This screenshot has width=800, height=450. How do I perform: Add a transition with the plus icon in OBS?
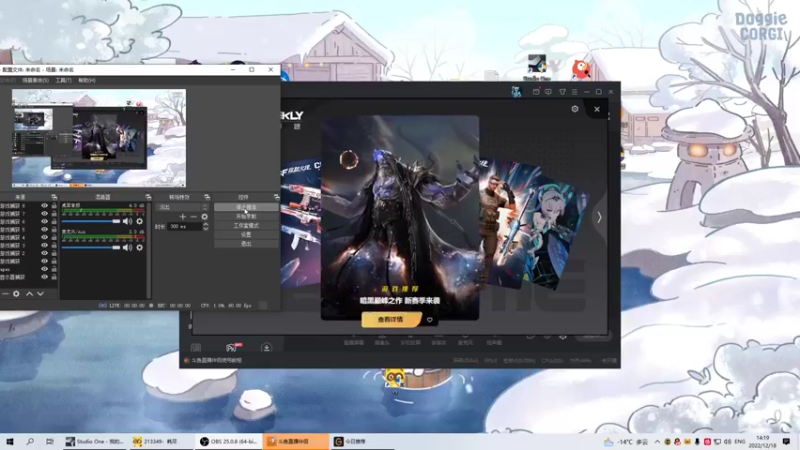tap(183, 217)
